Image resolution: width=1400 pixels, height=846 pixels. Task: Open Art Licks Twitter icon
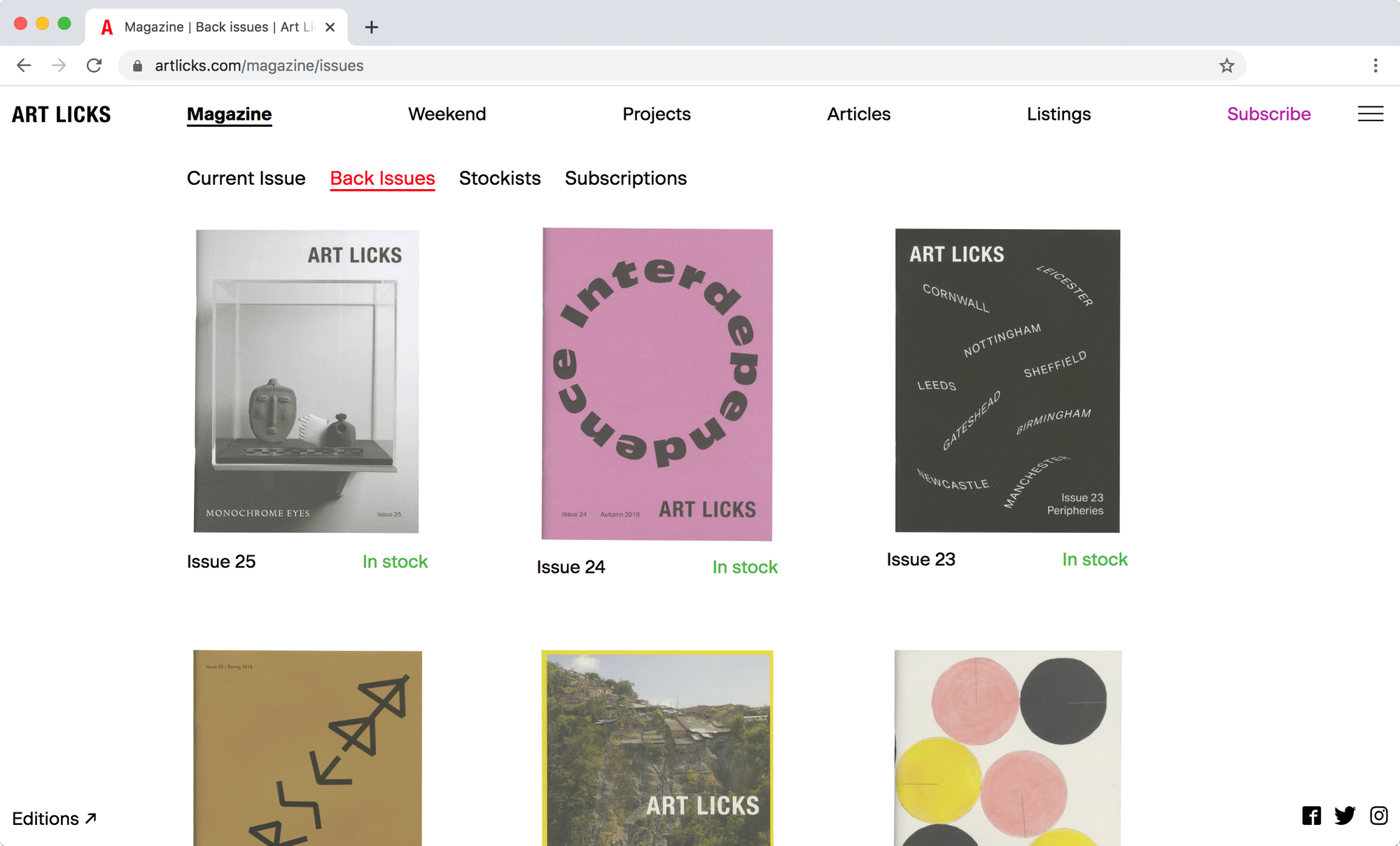(1345, 816)
